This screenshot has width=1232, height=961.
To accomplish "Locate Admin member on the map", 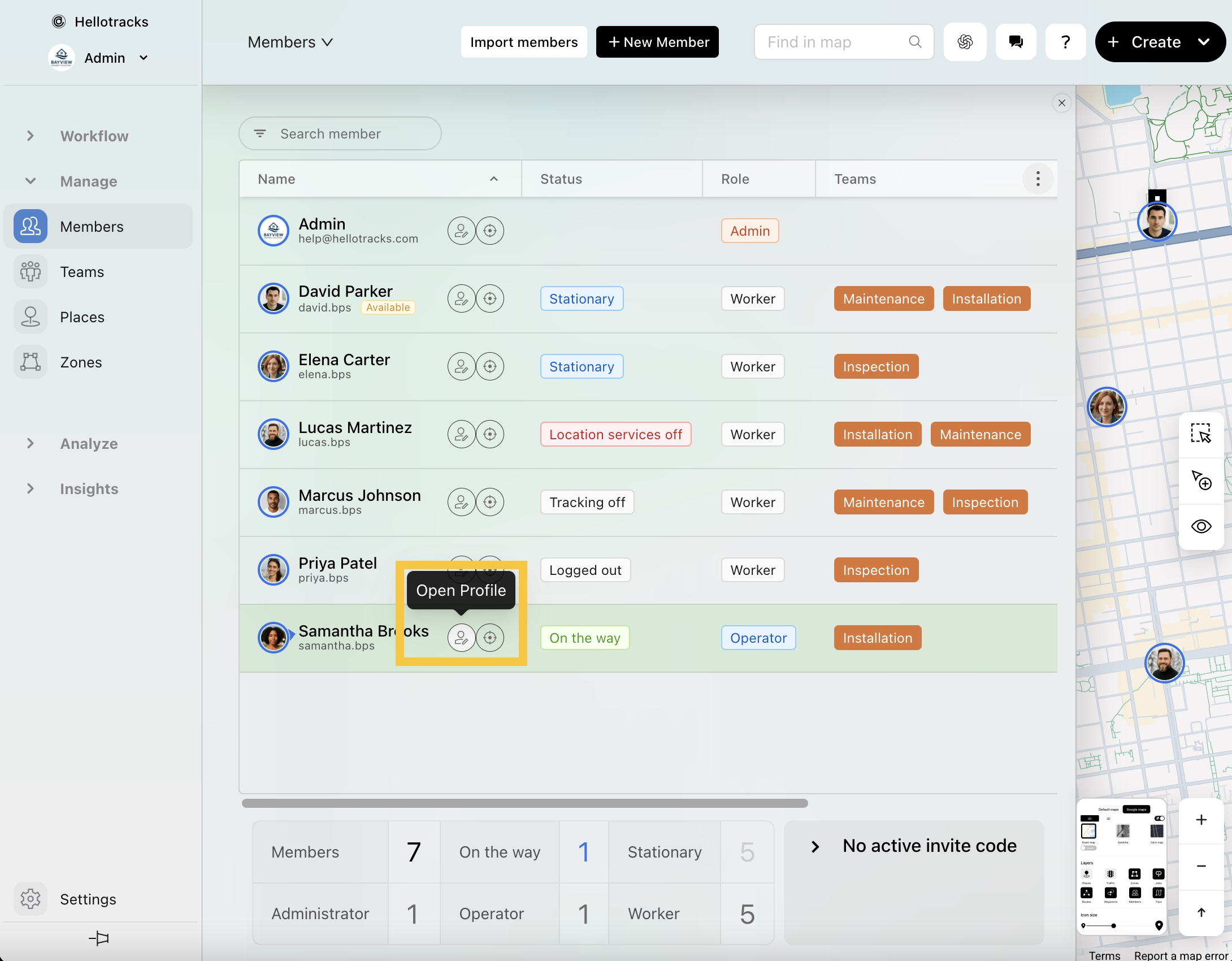I will click(490, 231).
